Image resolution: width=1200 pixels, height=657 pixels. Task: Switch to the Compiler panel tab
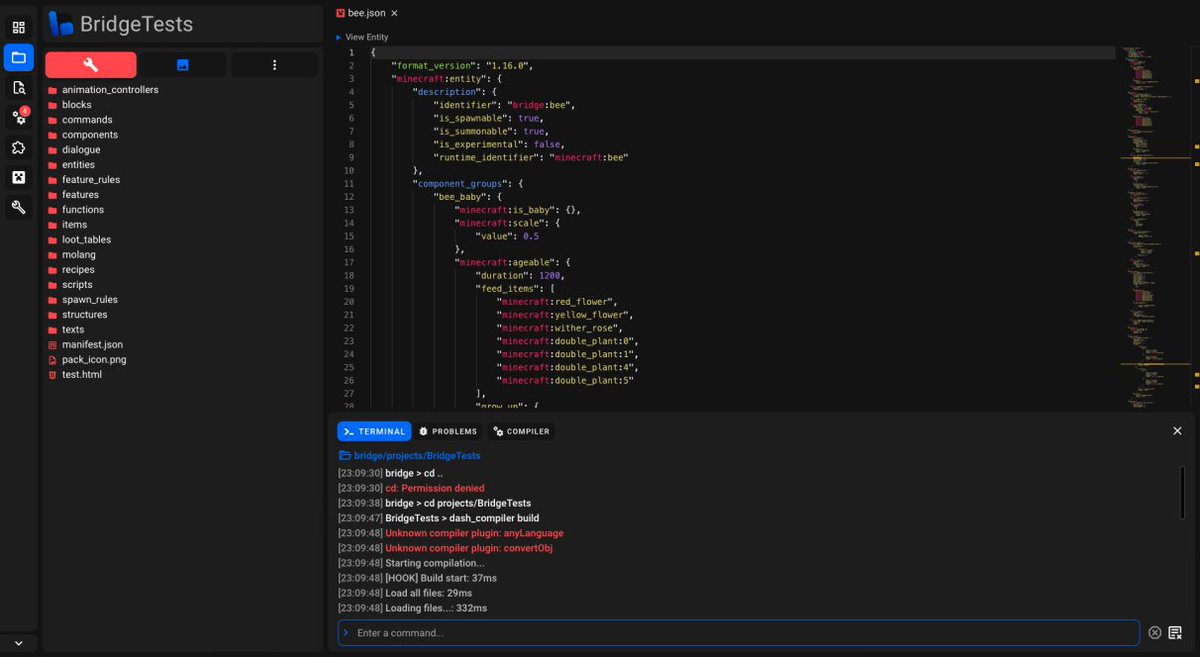521,431
